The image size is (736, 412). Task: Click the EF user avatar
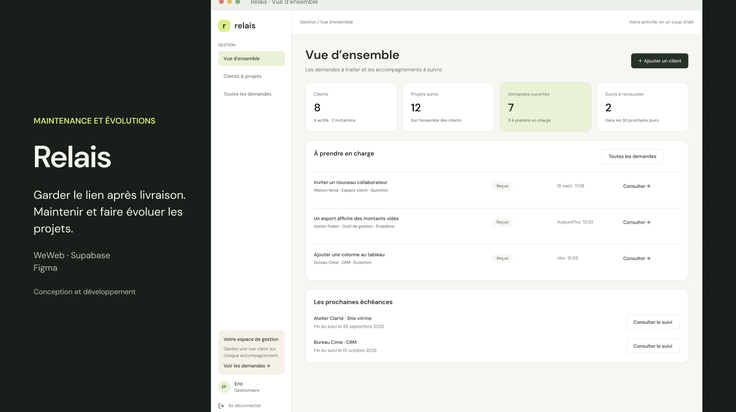tap(224, 387)
